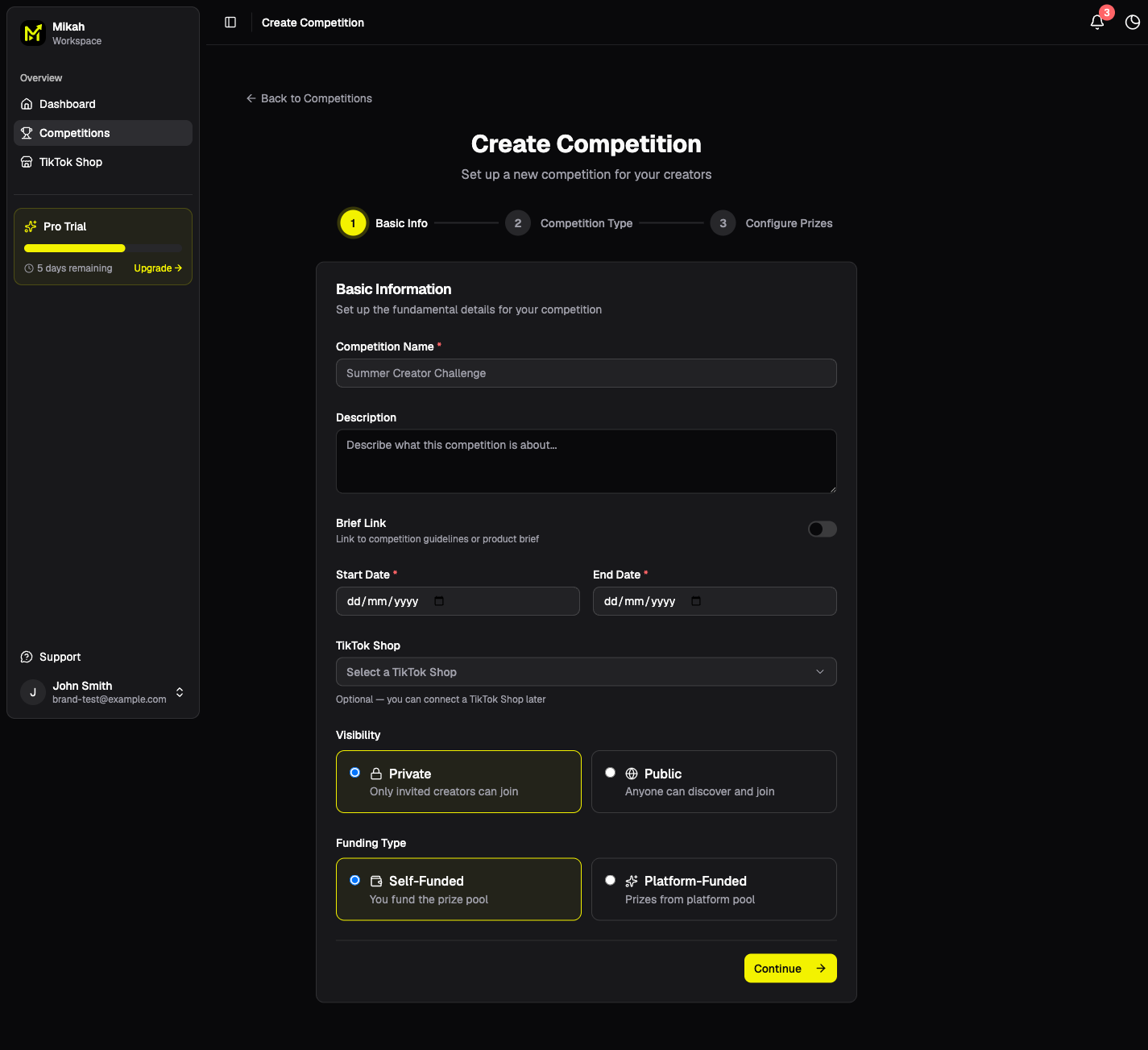Click the Pro Trial progress bar
Screen dimensions: 1148x1050
(x=103, y=248)
